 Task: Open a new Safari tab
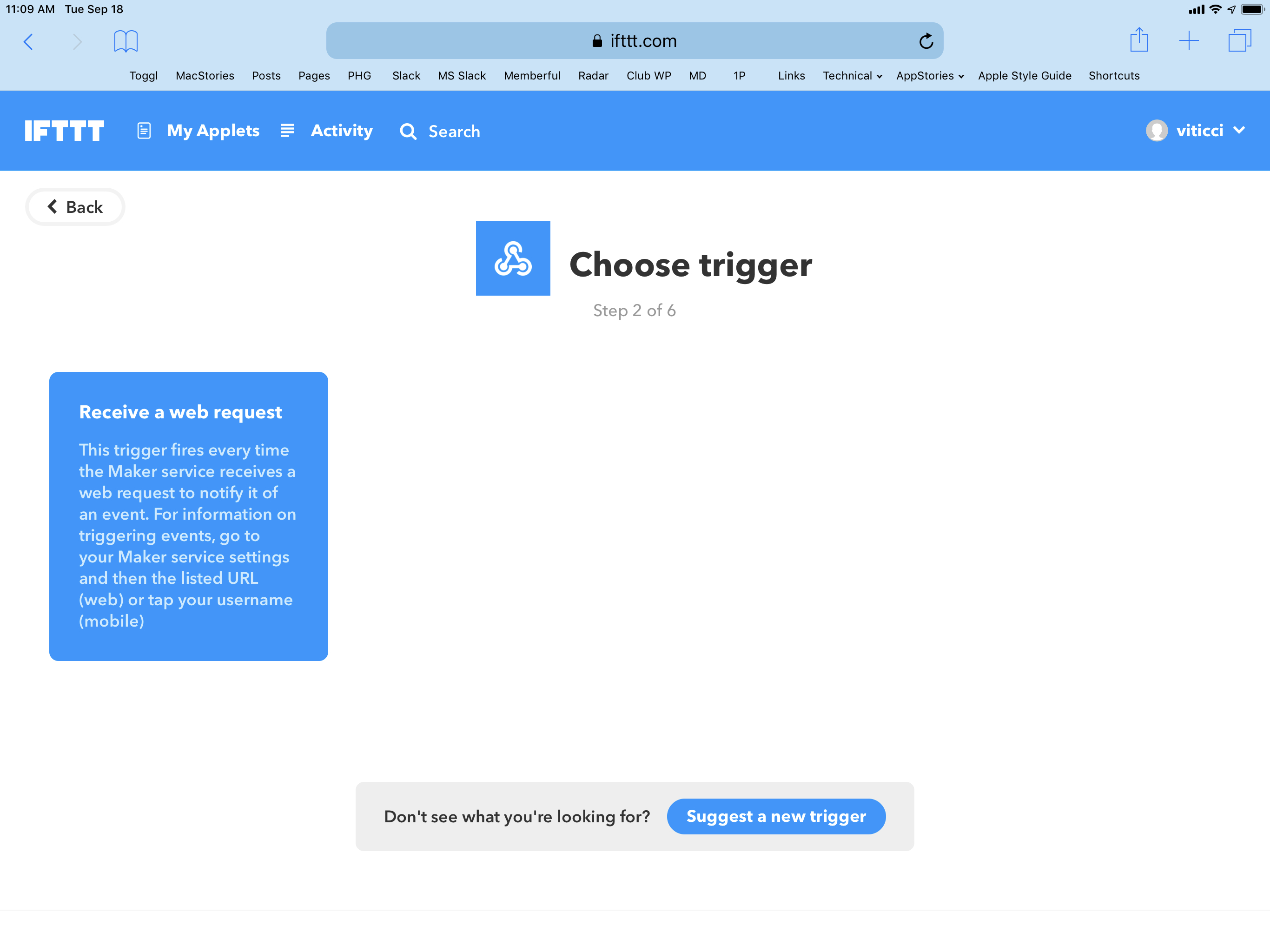[x=1189, y=41]
